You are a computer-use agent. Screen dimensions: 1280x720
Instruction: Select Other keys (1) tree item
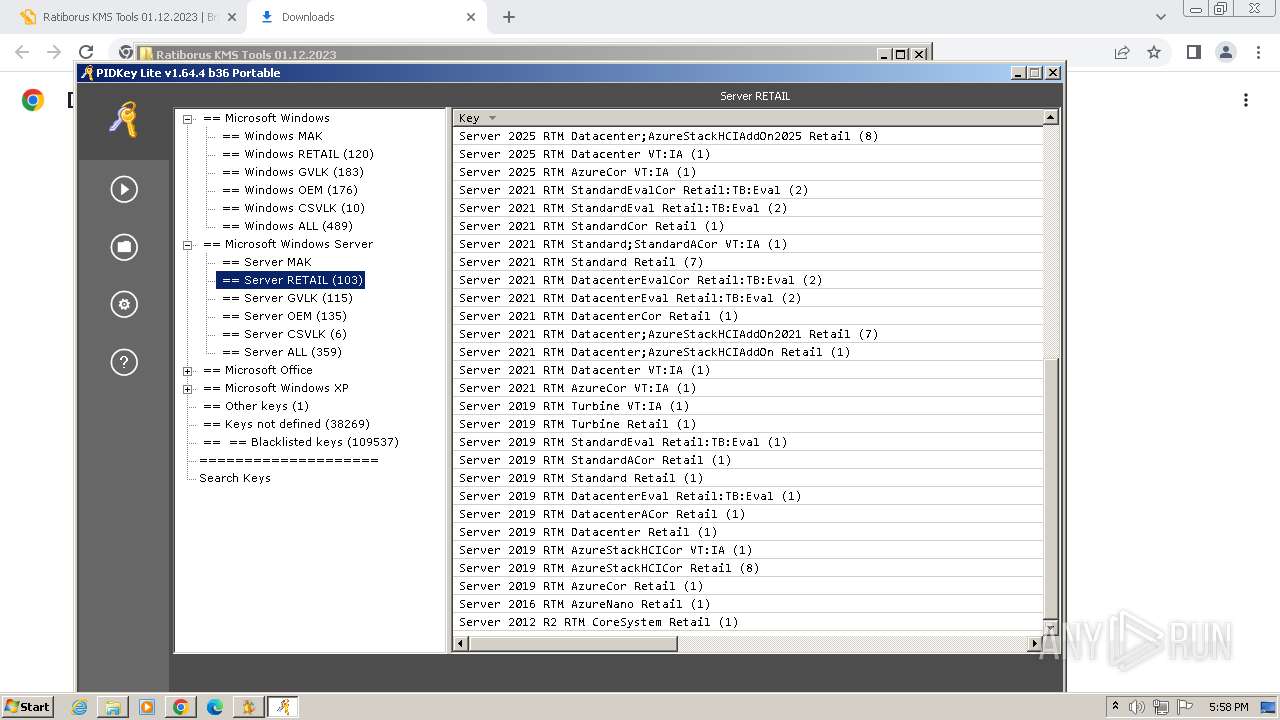255,406
